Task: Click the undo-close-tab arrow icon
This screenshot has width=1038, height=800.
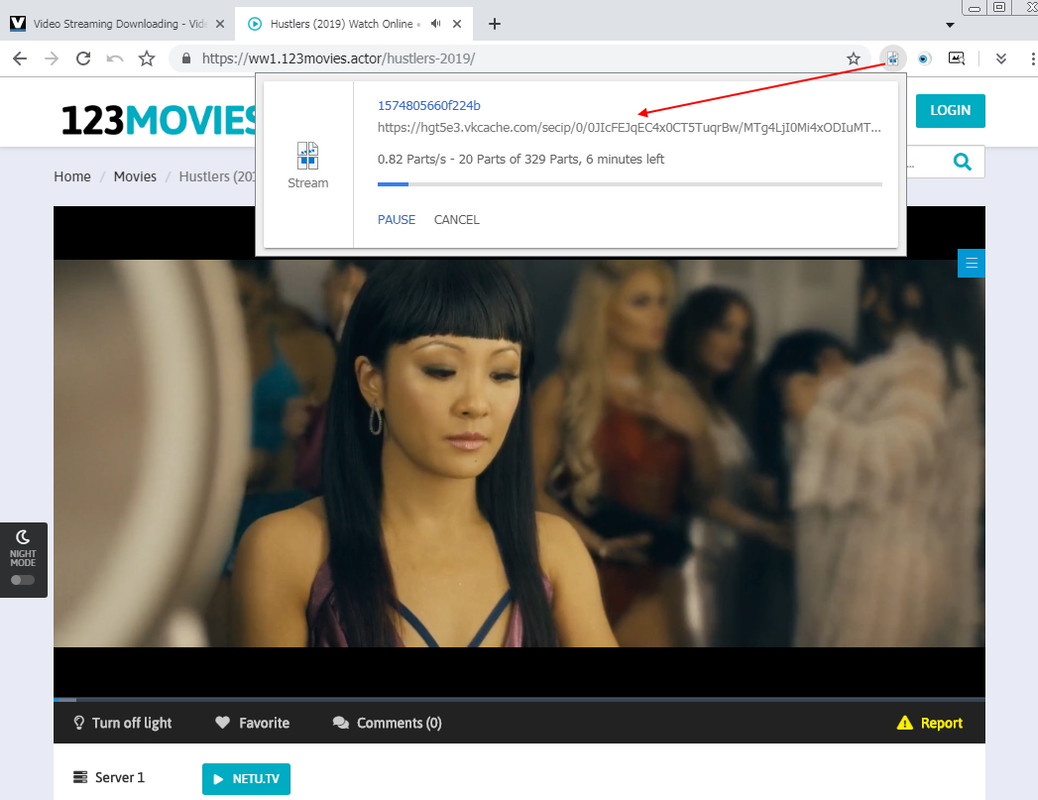Action: 115,58
